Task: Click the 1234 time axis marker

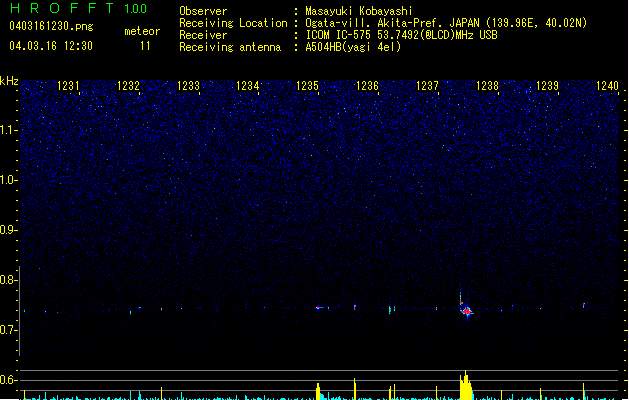Action: [x=248, y=85]
